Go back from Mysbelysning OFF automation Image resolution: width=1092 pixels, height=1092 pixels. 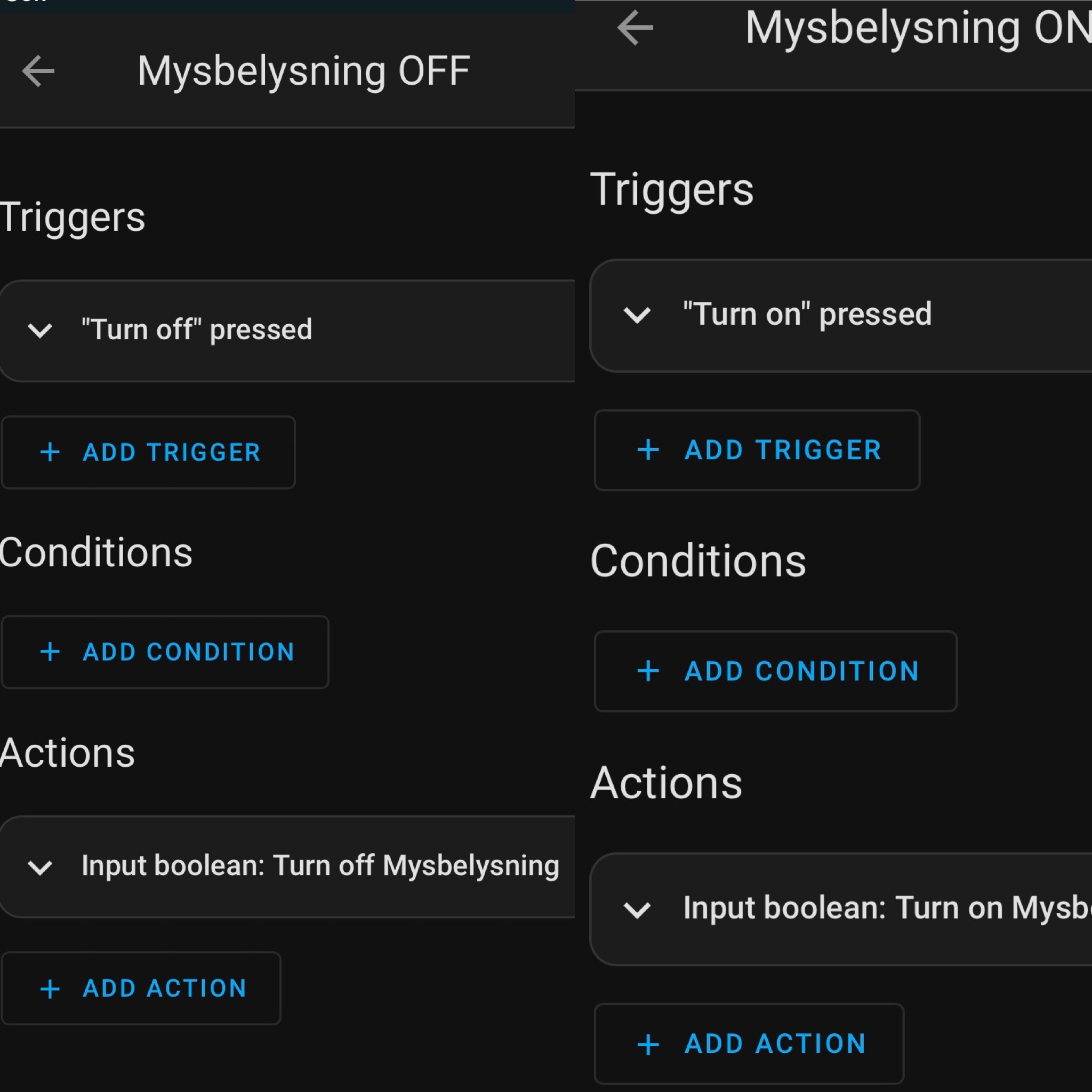[38, 71]
